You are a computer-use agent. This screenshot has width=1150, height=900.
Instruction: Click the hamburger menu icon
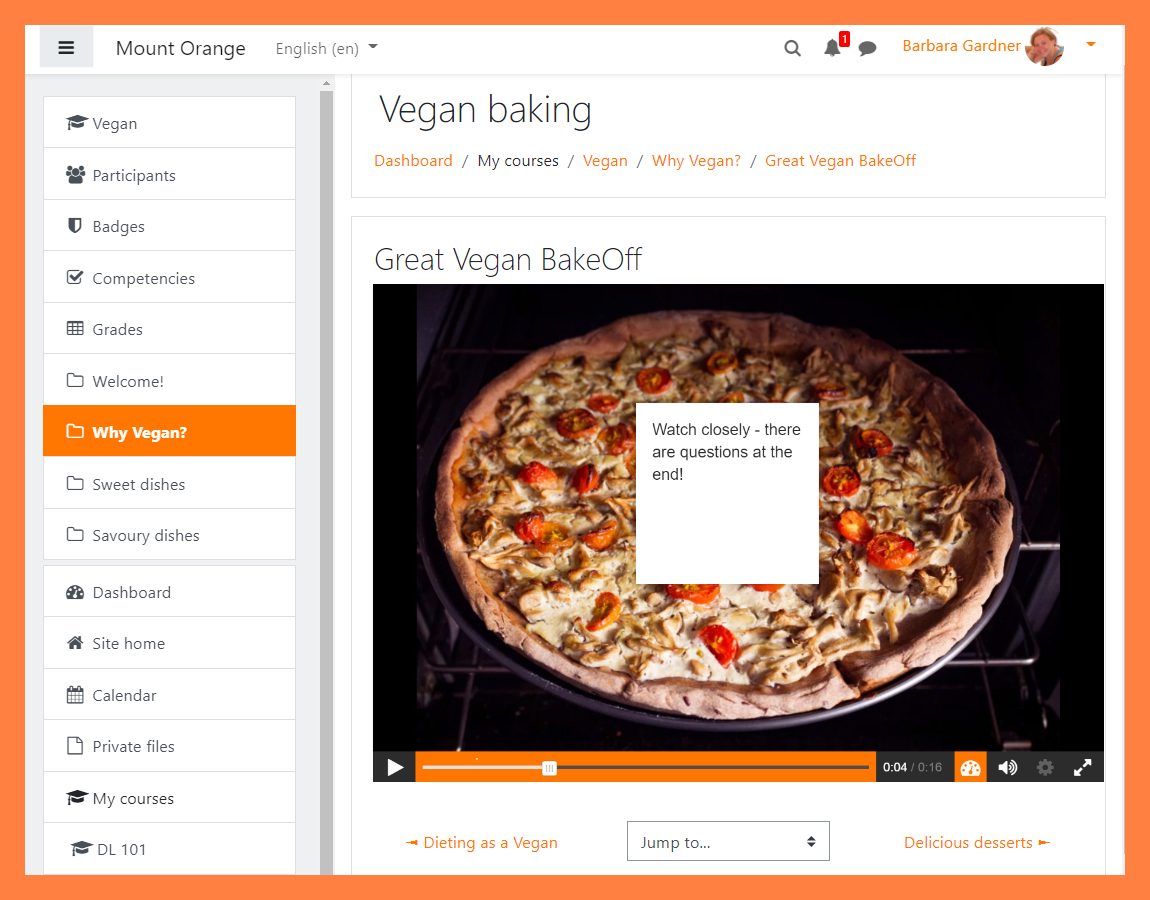coord(66,48)
